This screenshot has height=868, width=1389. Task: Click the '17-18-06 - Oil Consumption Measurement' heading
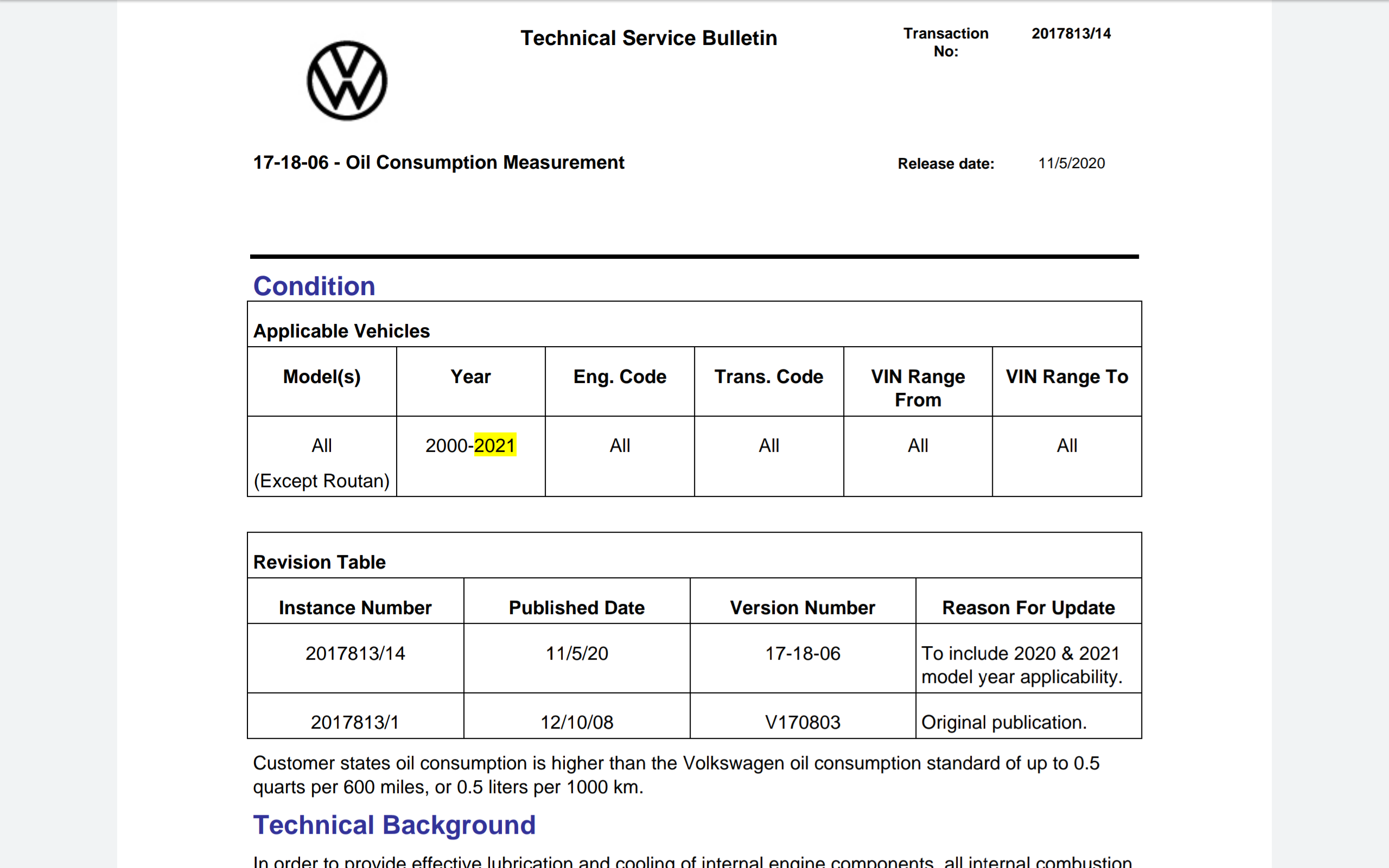(438, 162)
